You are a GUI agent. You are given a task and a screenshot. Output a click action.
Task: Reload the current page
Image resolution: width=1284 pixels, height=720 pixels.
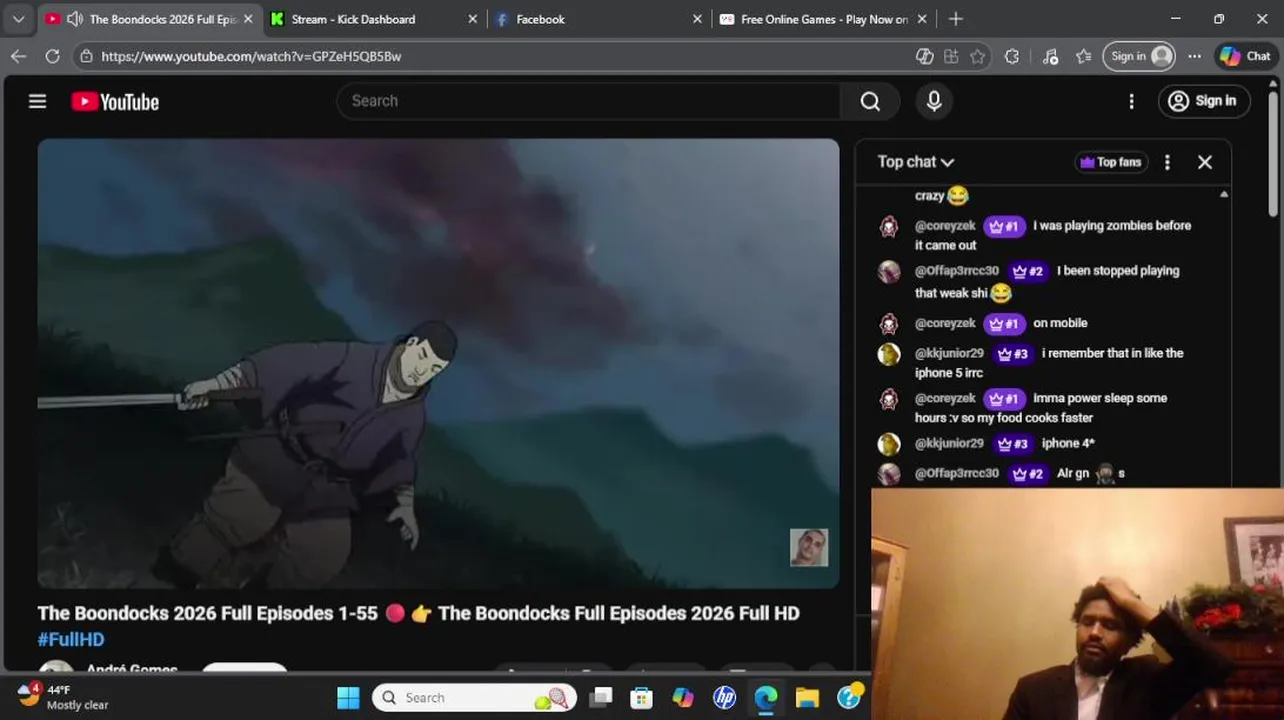[52, 56]
